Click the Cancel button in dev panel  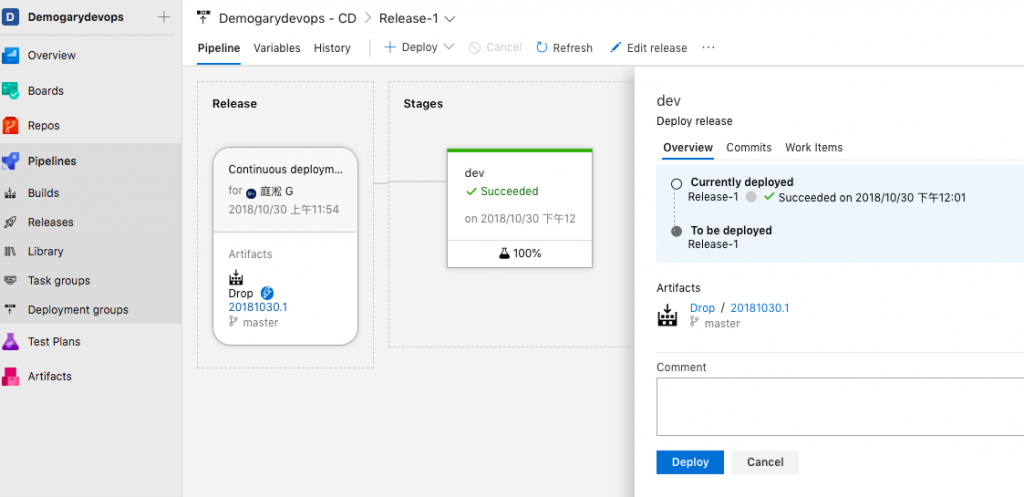[x=765, y=462]
